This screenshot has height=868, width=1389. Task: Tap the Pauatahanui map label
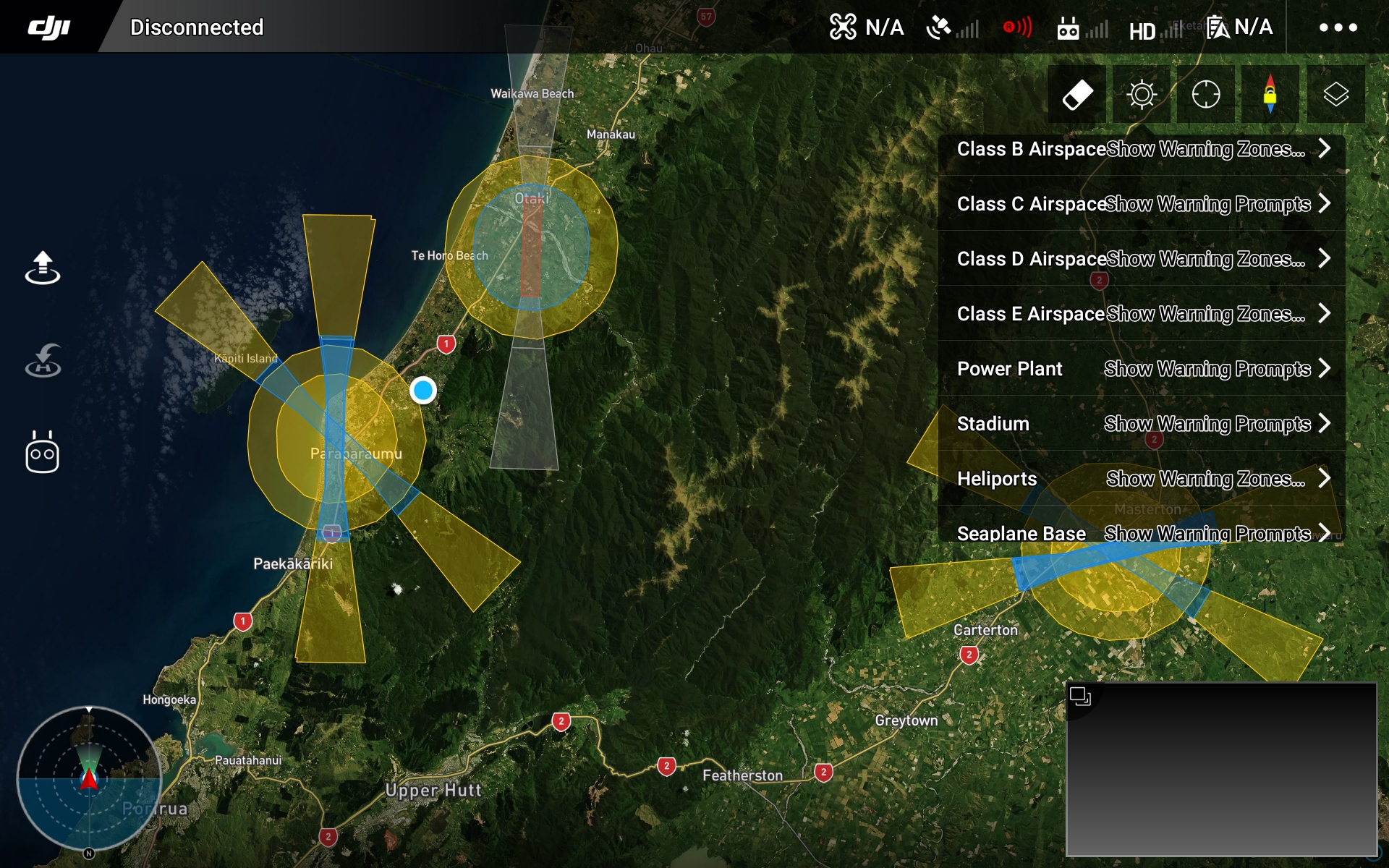[x=248, y=760]
